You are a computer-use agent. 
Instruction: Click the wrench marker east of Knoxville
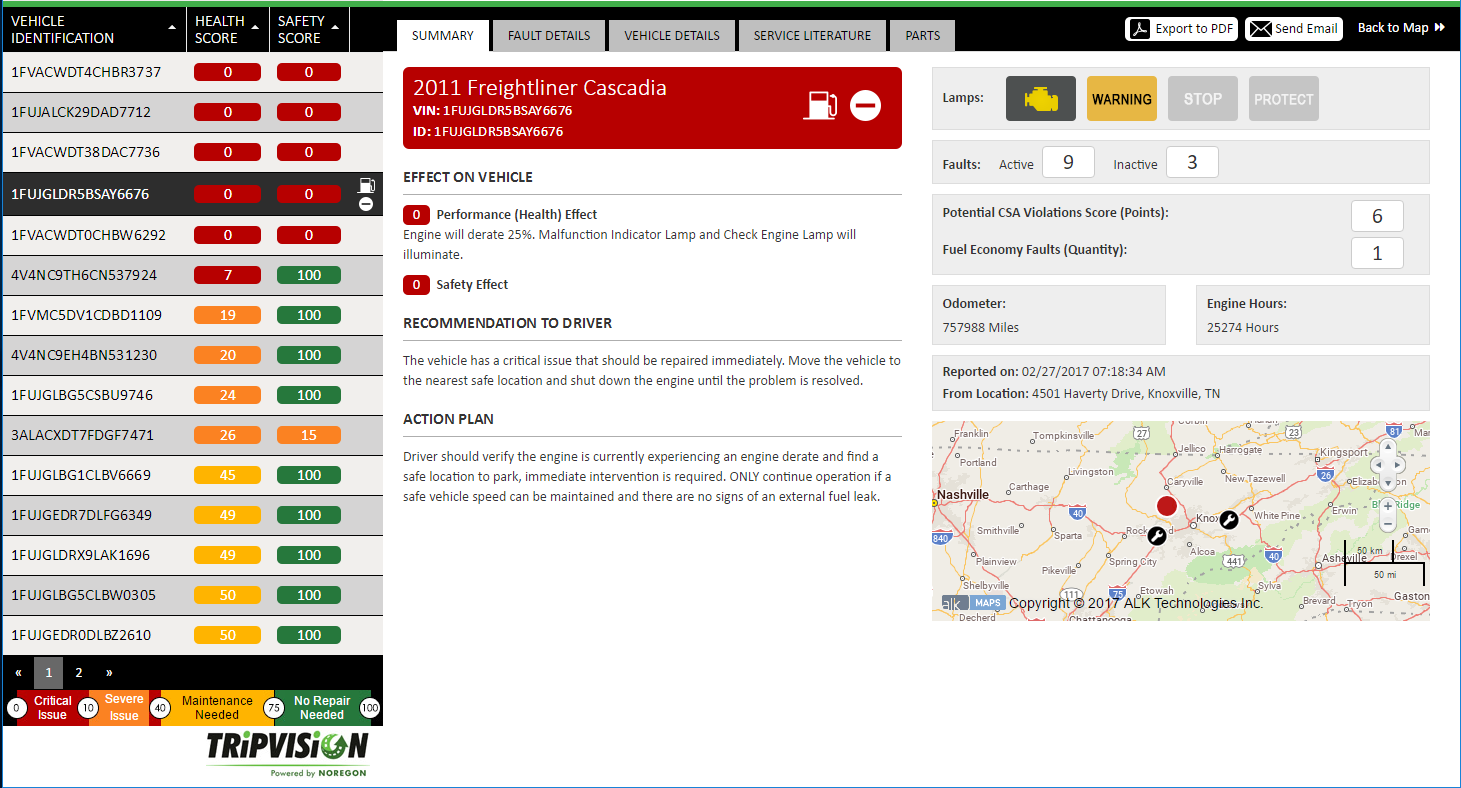tap(1228, 519)
